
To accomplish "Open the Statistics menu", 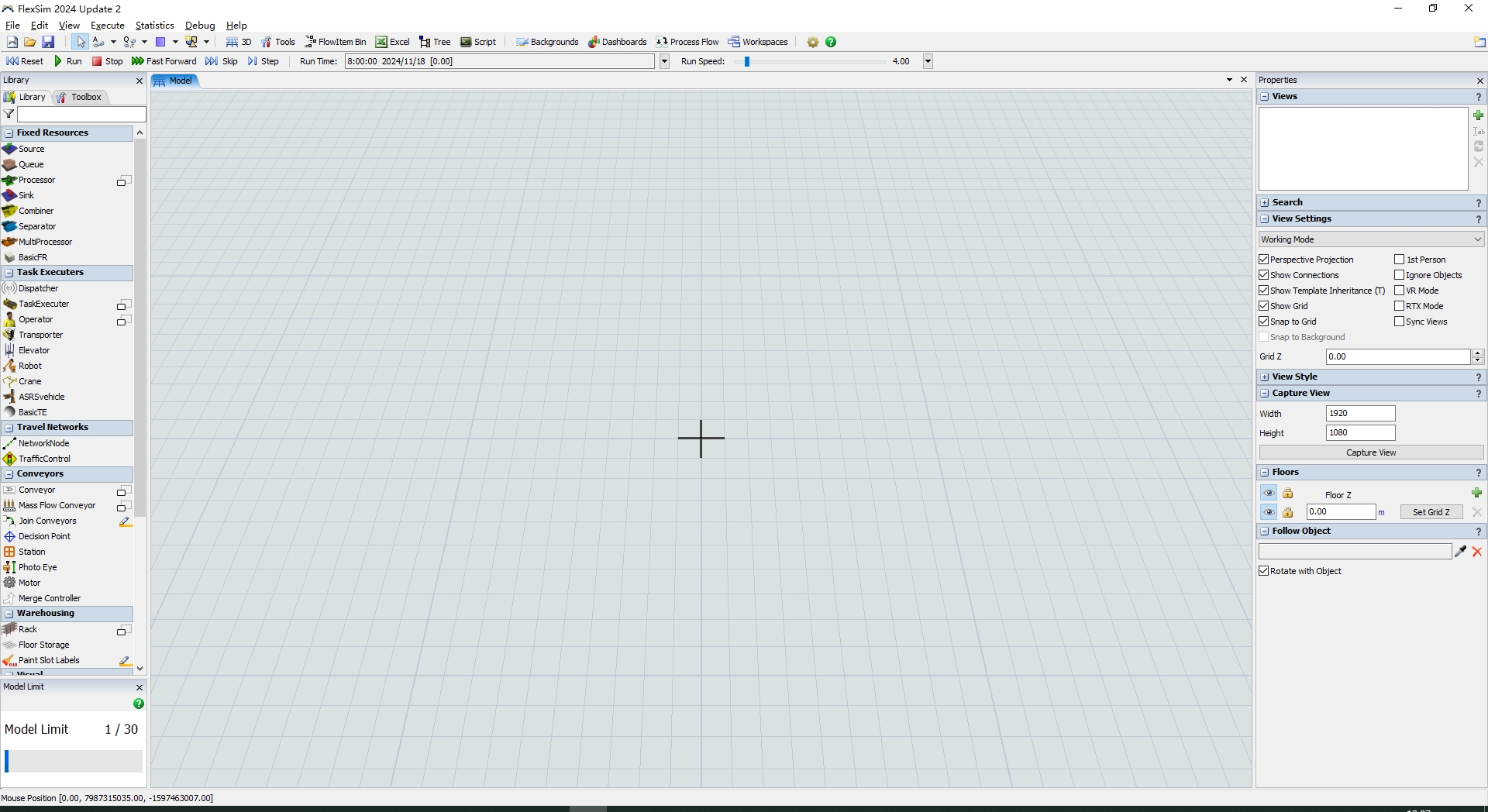I will point(154,26).
